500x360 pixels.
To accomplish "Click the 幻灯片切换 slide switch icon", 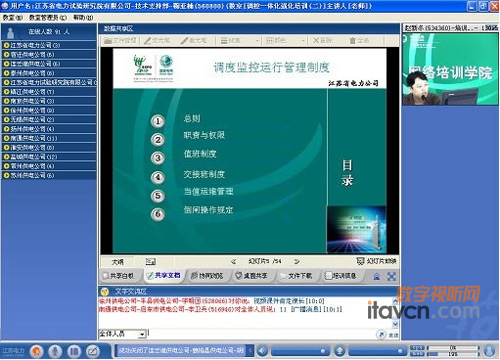I will [x=360, y=261].
